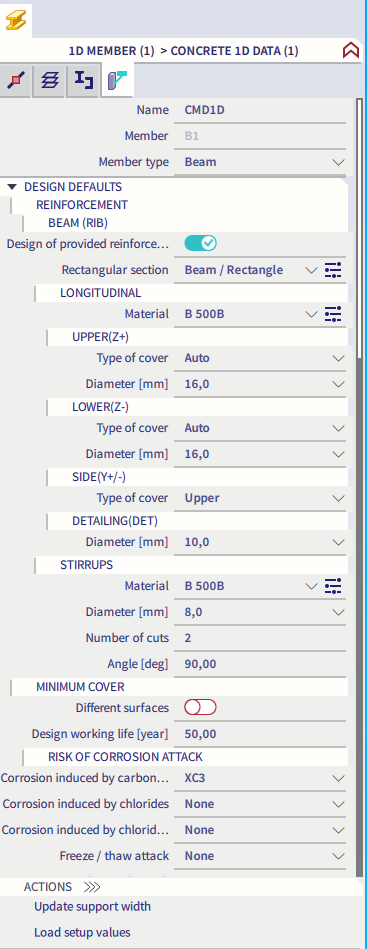Click the Member value B1

[x=260, y=136]
